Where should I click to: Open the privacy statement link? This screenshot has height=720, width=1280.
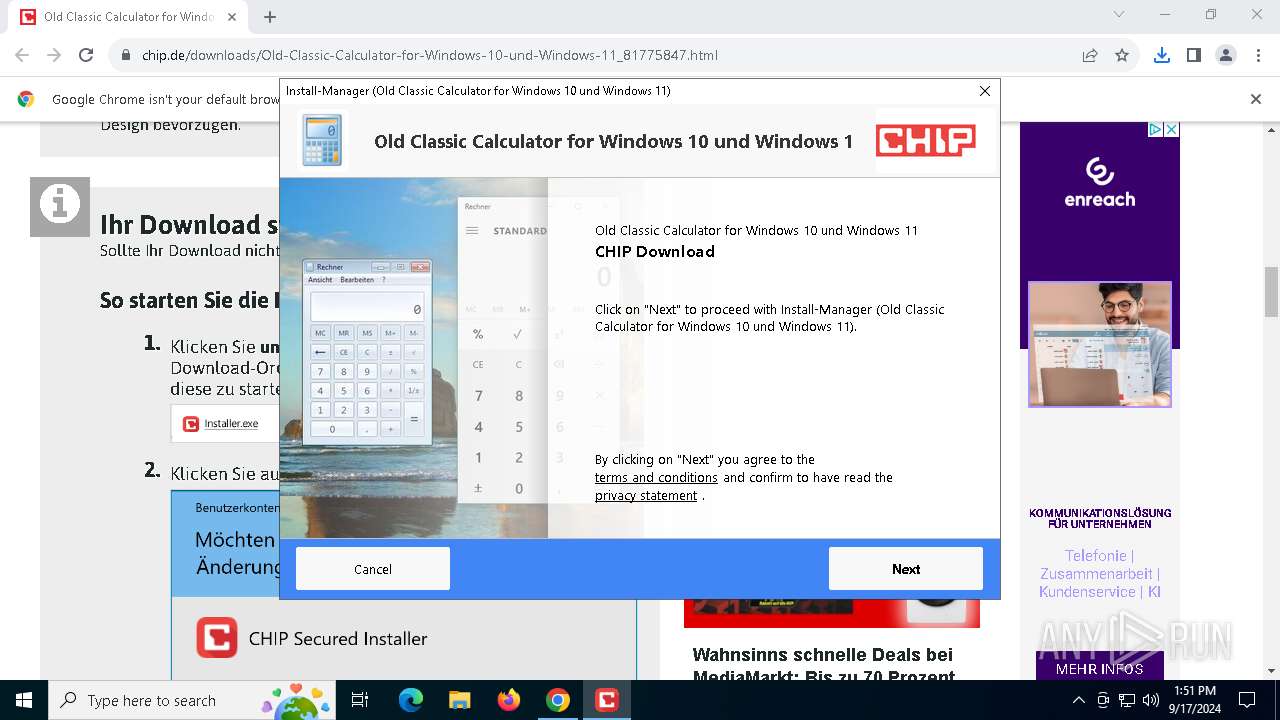pyautogui.click(x=646, y=496)
